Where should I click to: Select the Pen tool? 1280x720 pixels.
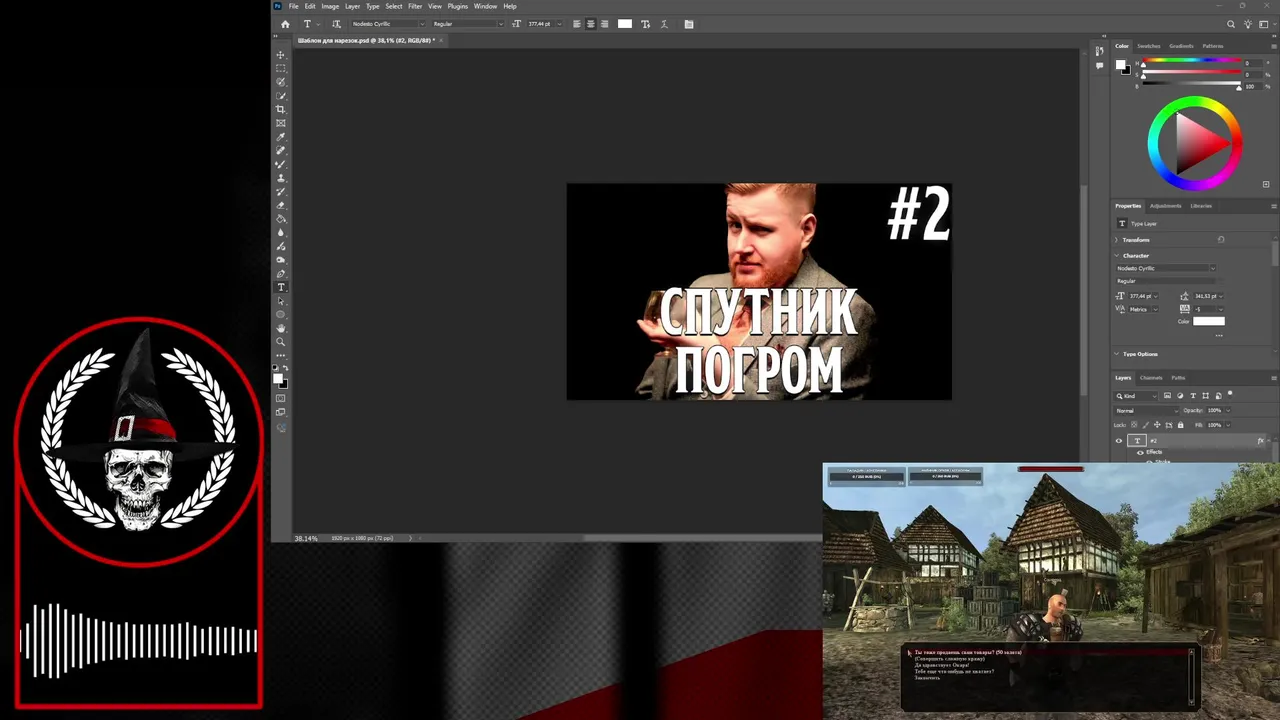280,273
